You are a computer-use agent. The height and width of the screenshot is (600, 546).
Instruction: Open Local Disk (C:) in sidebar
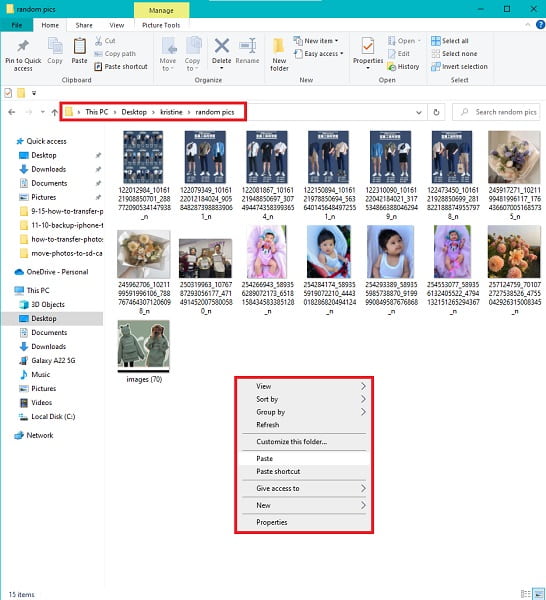tap(47, 417)
